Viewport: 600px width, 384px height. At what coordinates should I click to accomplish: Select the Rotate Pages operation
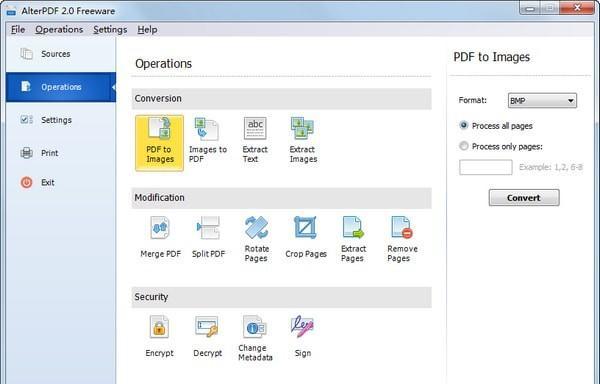click(x=256, y=239)
